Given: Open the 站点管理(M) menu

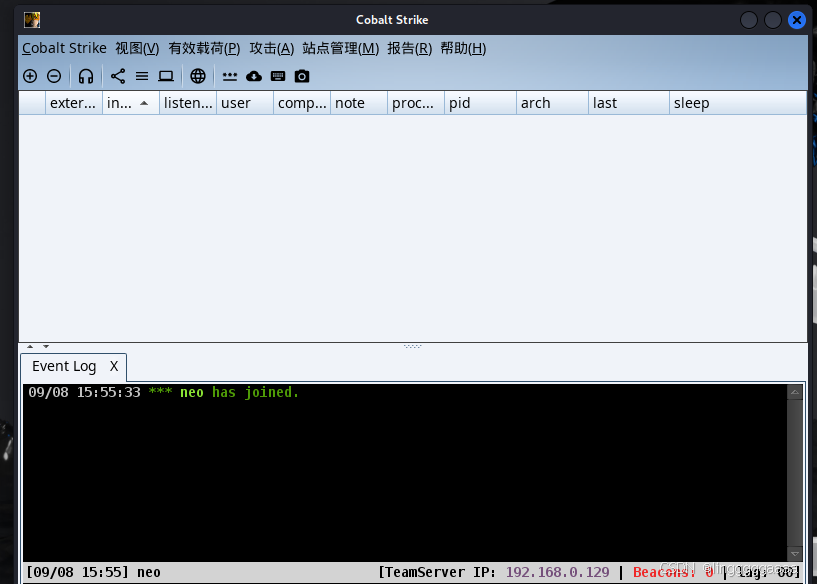Looking at the screenshot, I should 341,48.
